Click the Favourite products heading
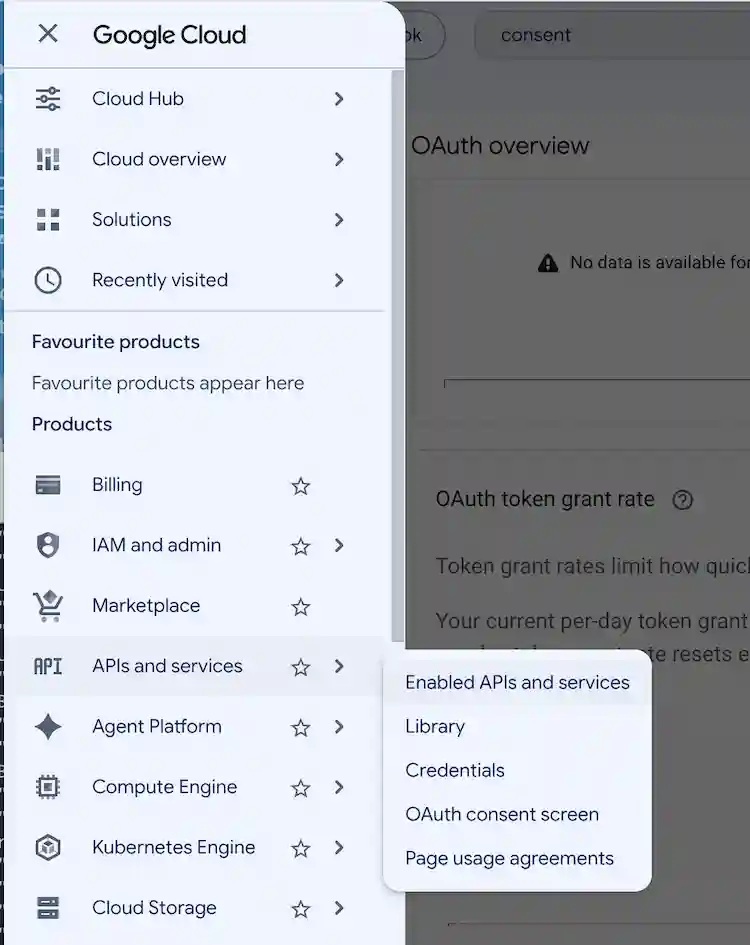This screenshot has width=750, height=945. pos(116,342)
